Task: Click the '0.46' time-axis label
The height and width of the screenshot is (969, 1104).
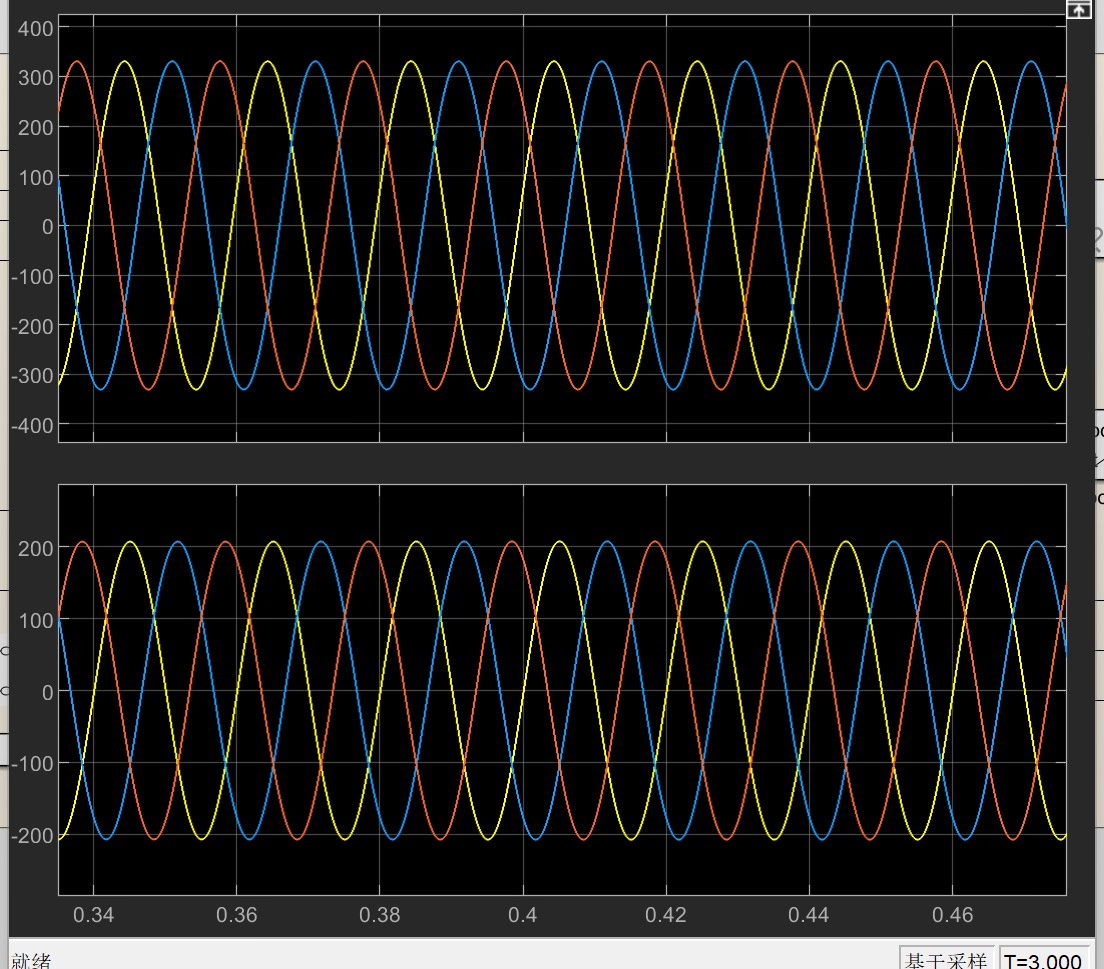Action: click(952, 915)
